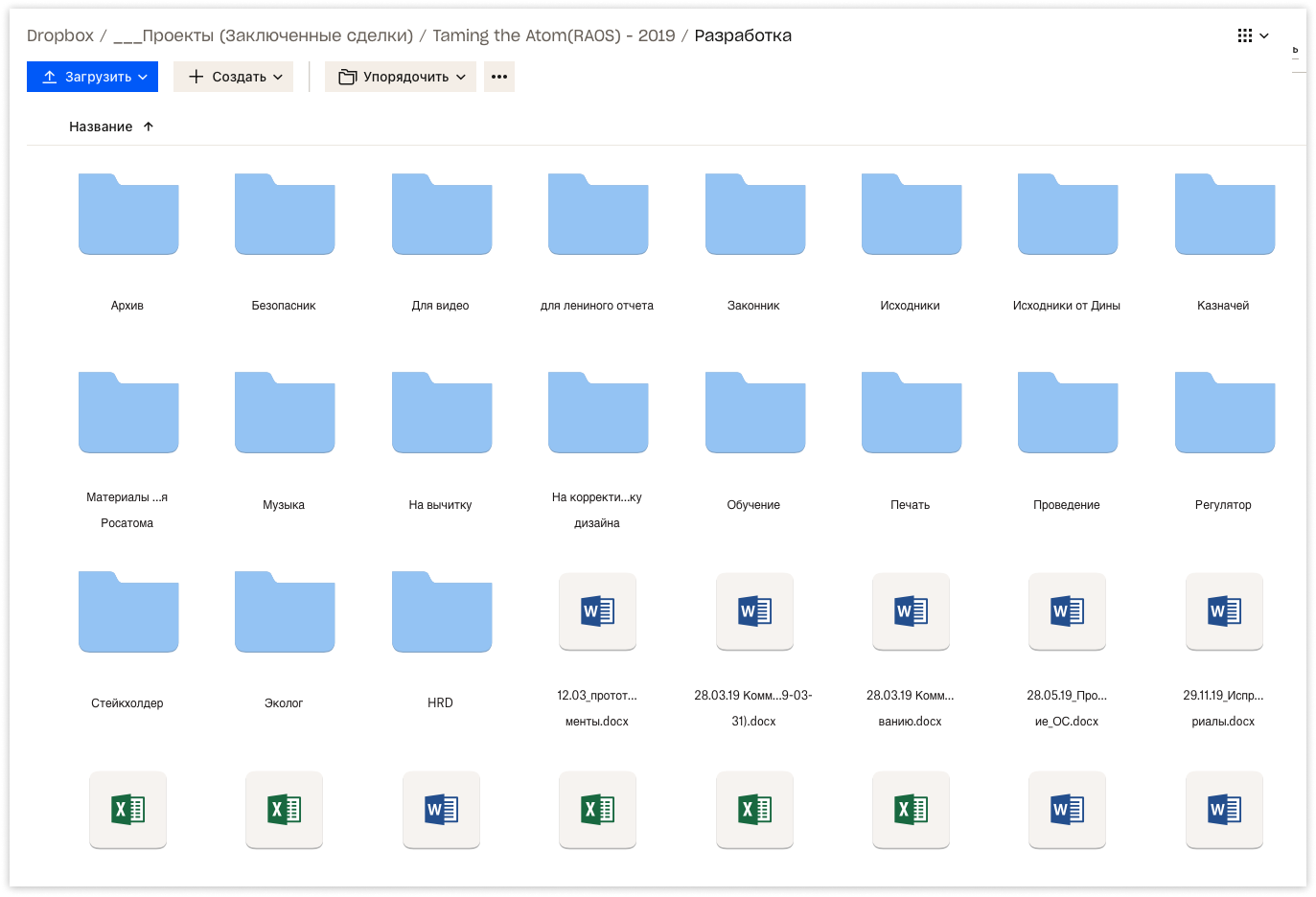Open the для ленивого отчета folder icon

(x=598, y=214)
